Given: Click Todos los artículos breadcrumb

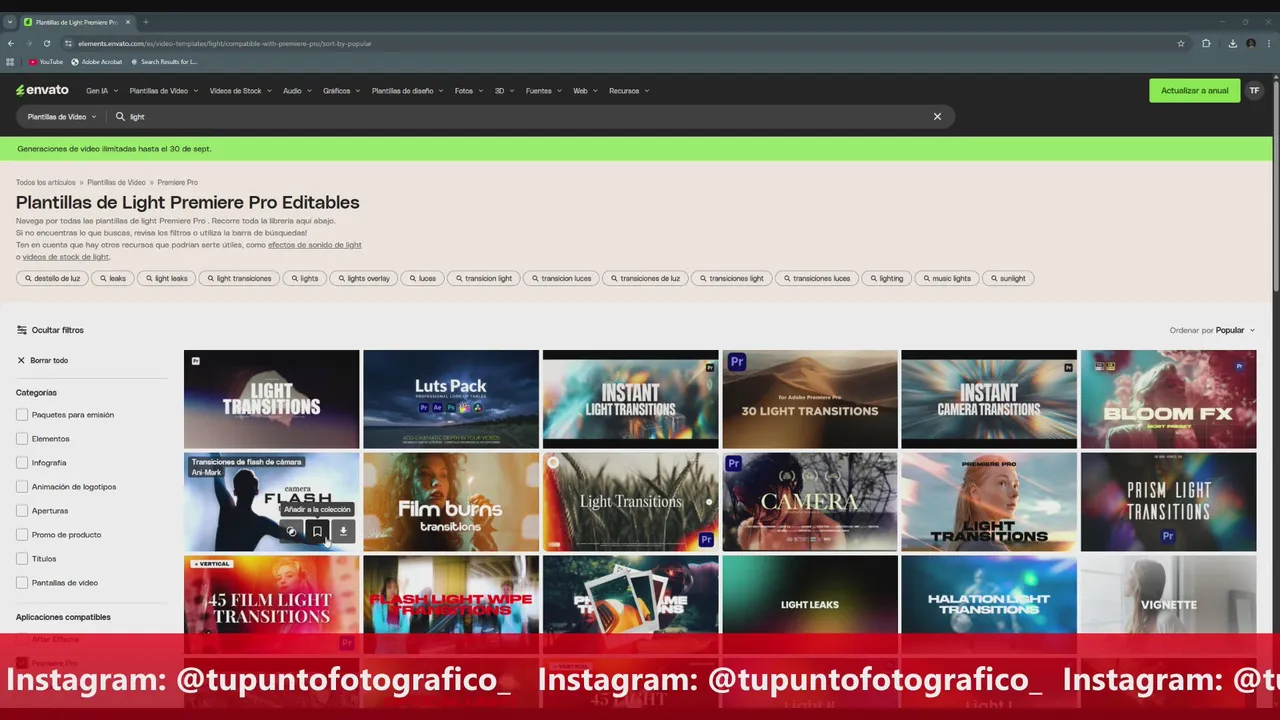Looking at the screenshot, I should pyautogui.click(x=45, y=183).
